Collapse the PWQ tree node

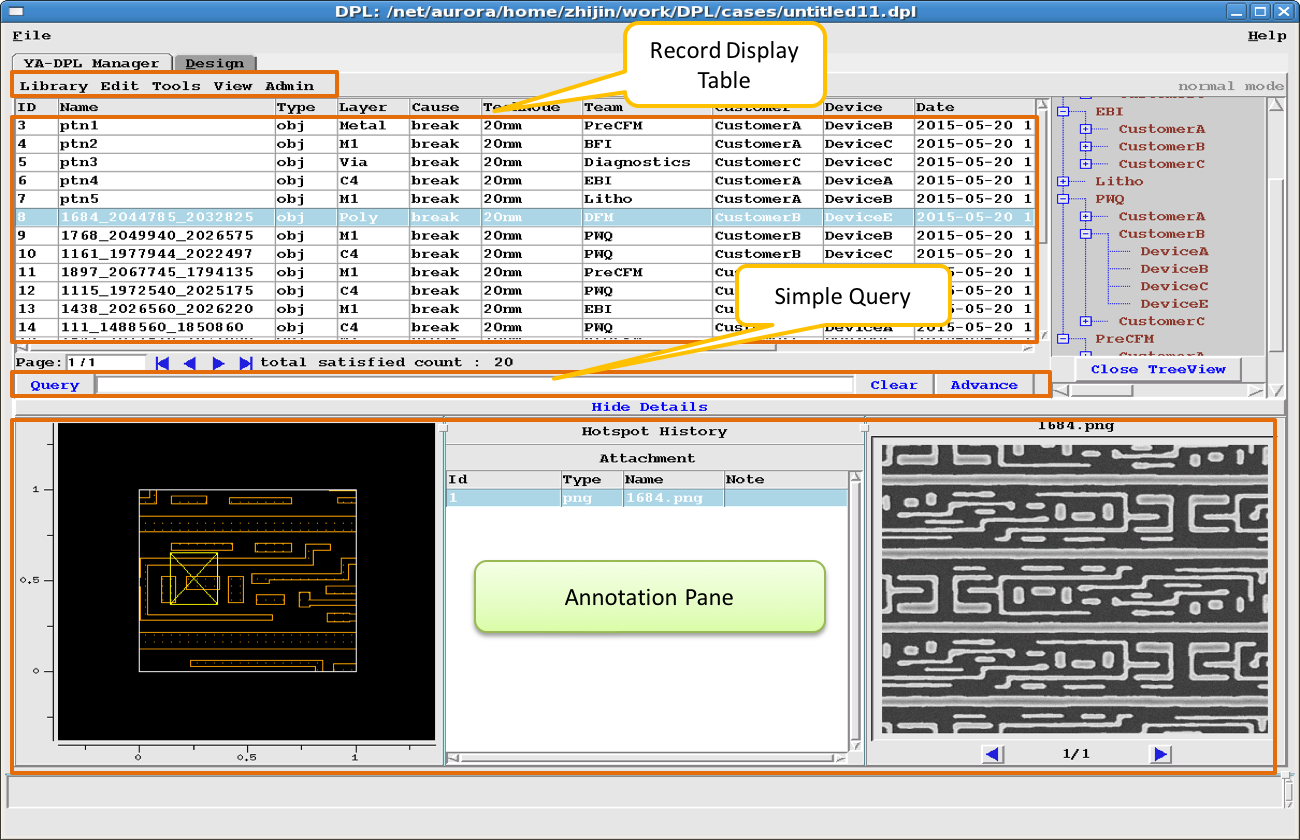click(1063, 199)
